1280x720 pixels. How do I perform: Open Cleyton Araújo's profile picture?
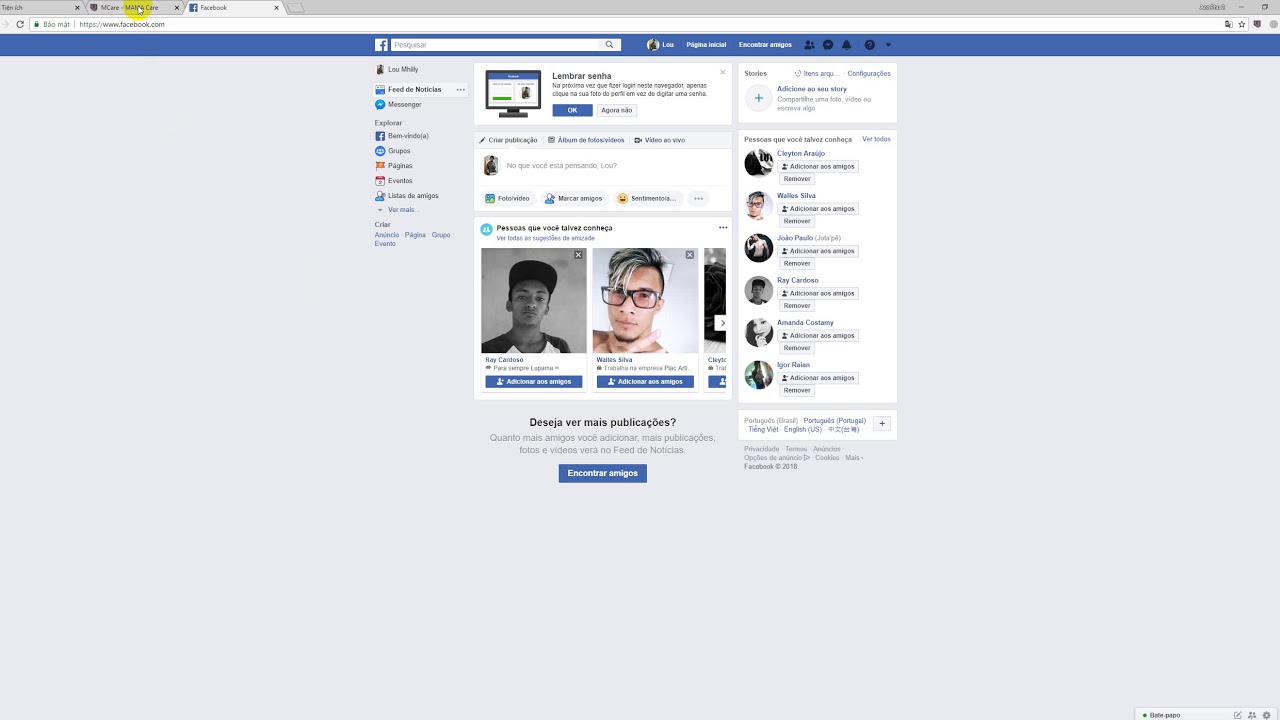[x=759, y=163]
